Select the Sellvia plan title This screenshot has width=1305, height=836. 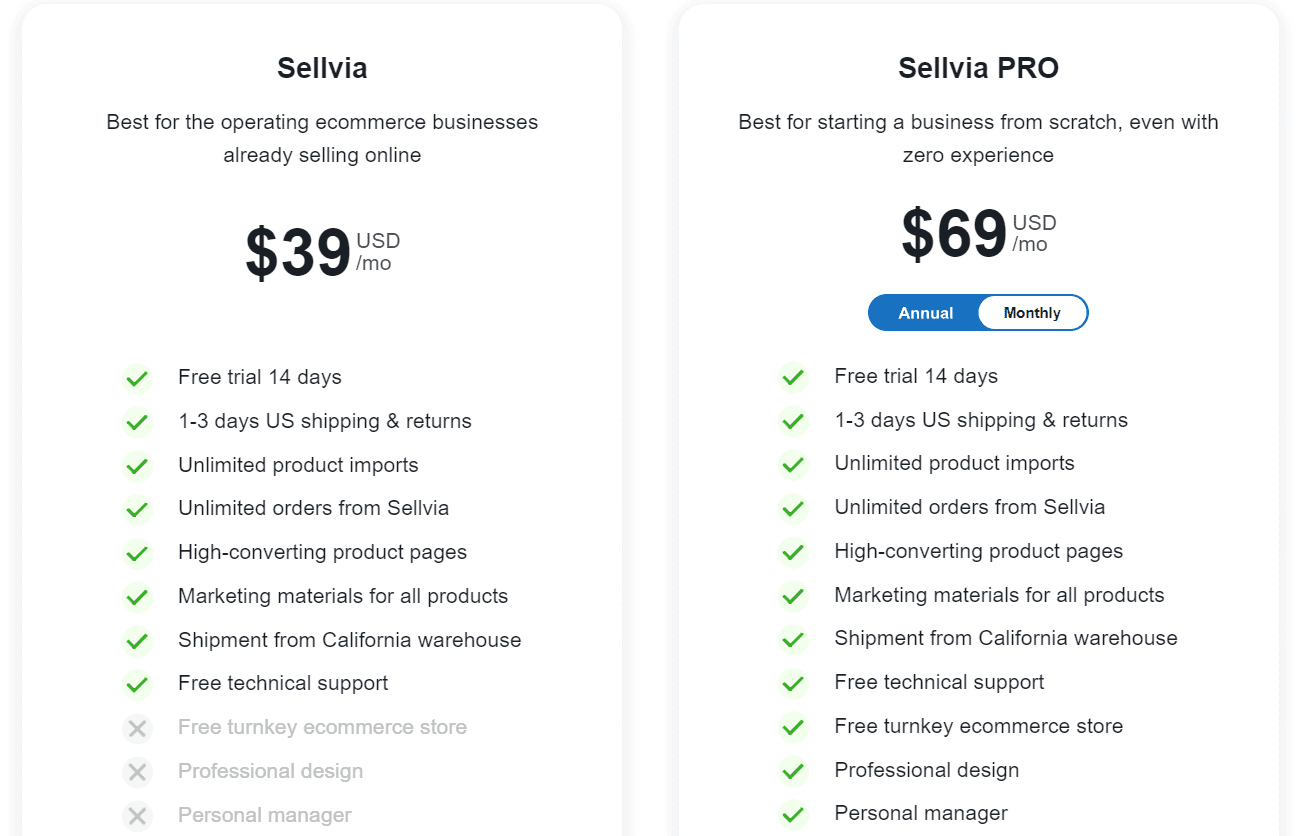[x=322, y=68]
